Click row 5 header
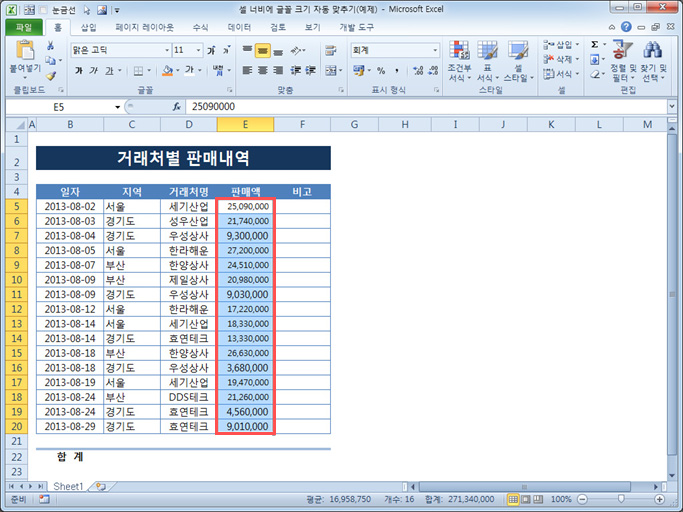Viewport: 683px width, 512px height. (17, 206)
